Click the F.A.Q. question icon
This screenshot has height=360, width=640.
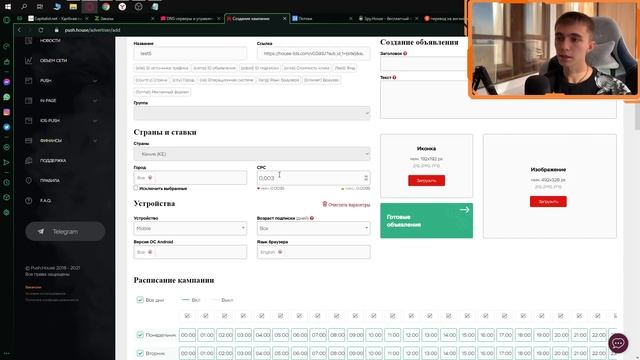[29, 200]
